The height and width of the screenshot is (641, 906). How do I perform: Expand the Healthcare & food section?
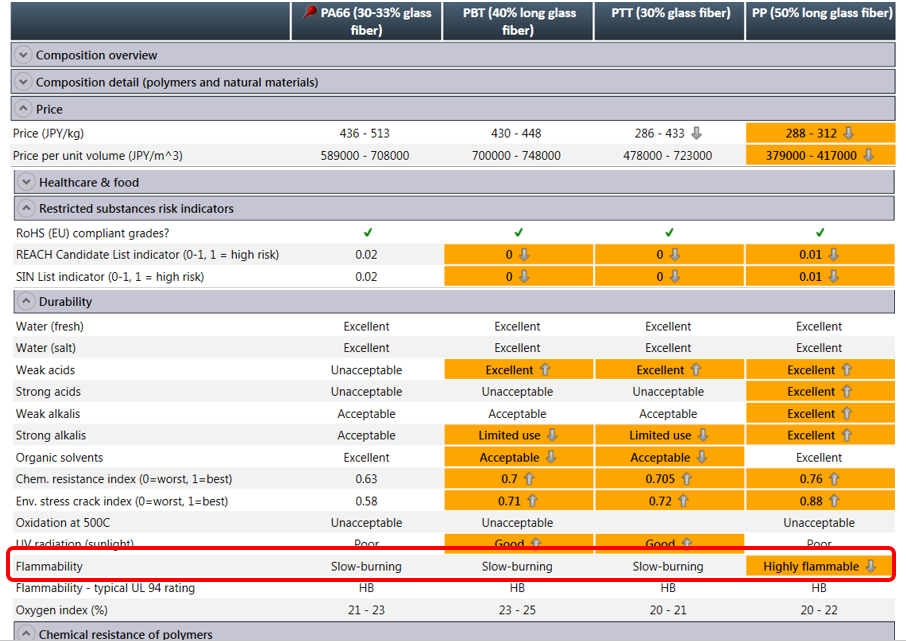[26, 182]
